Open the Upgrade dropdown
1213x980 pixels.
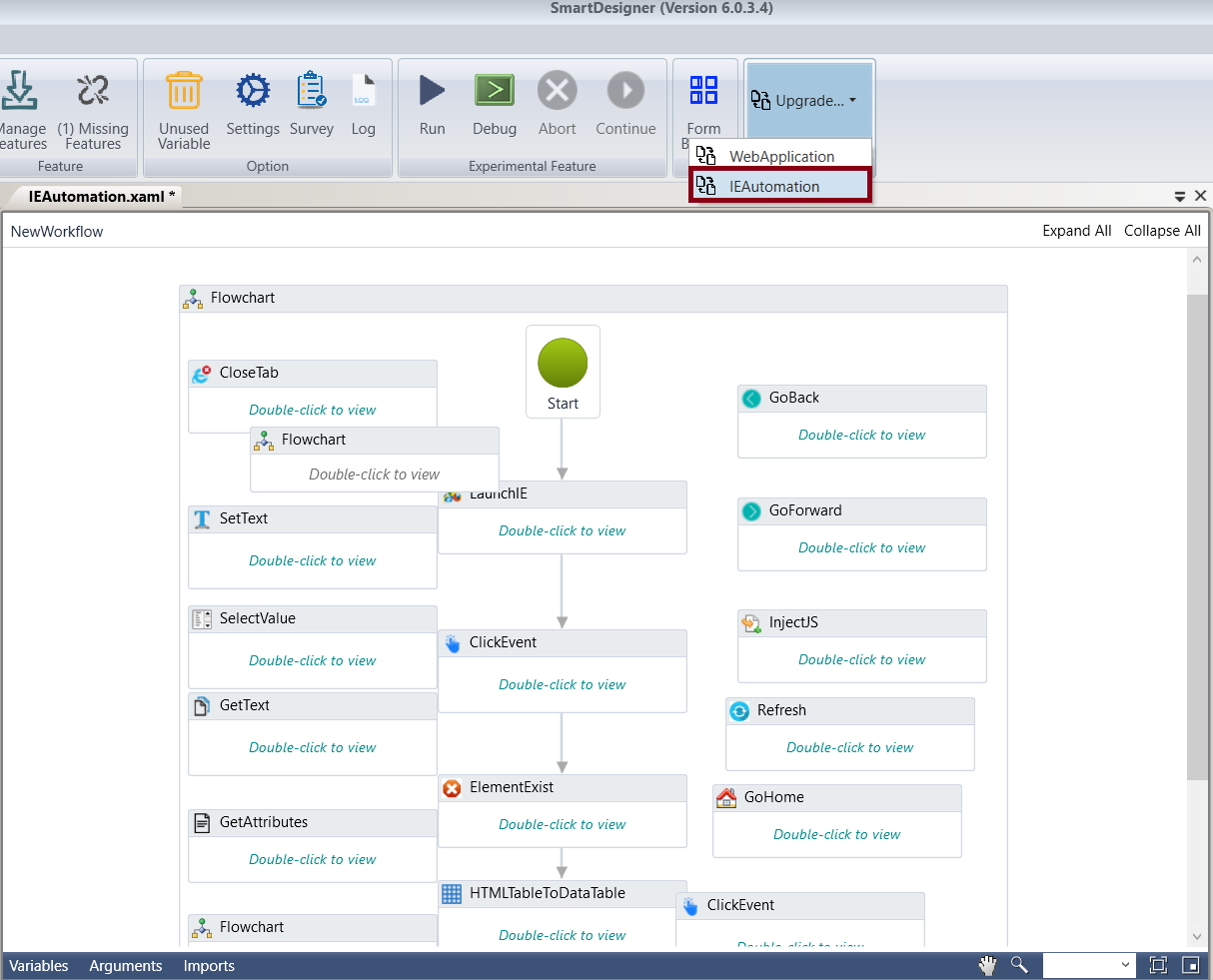point(804,100)
